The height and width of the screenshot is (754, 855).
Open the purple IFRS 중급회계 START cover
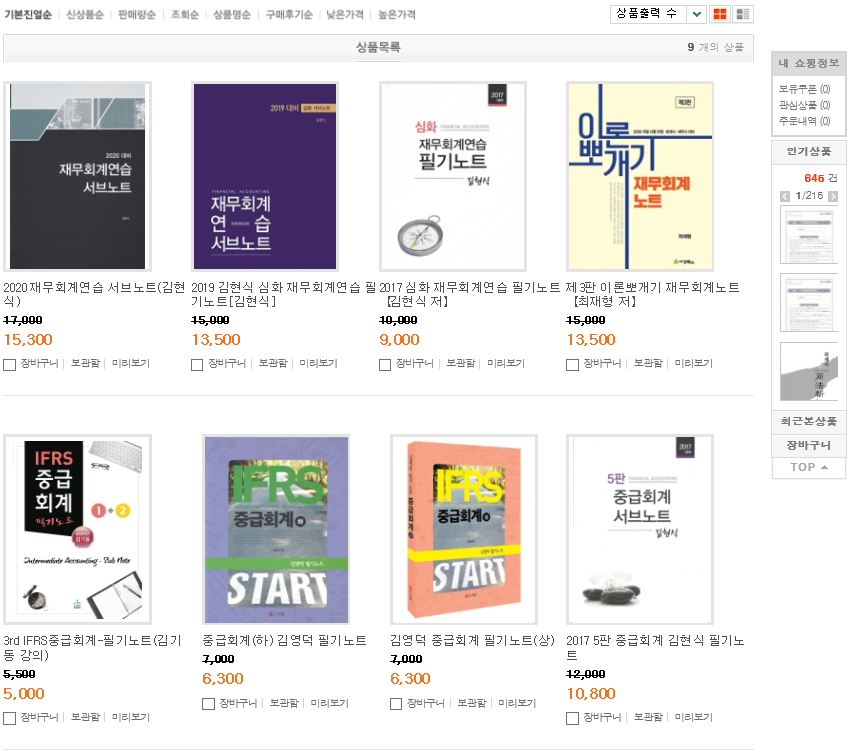pos(276,529)
